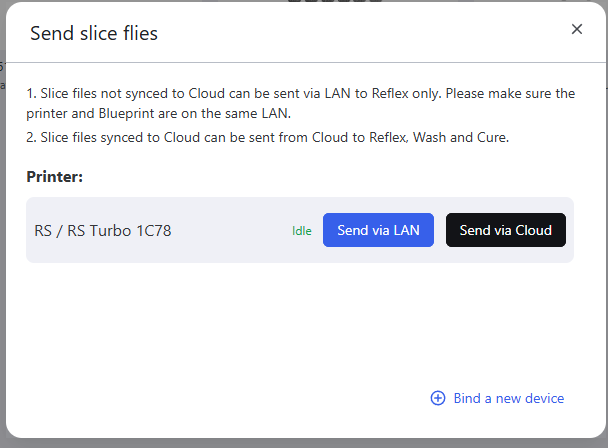Close the Send slice files dialog
Image resolution: width=608 pixels, height=448 pixels.
(577, 29)
